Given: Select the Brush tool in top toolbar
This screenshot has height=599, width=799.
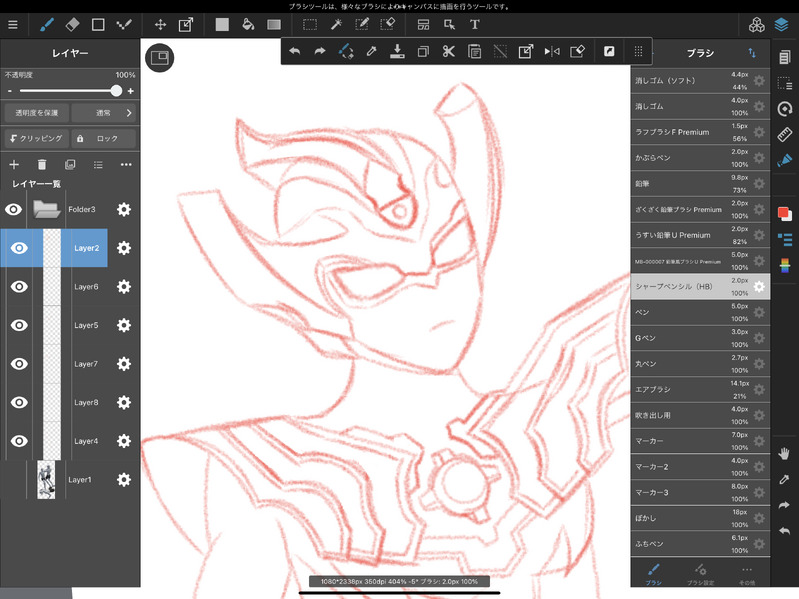Looking at the screenshot, I should pyautogui.click(x=47, y=24).
